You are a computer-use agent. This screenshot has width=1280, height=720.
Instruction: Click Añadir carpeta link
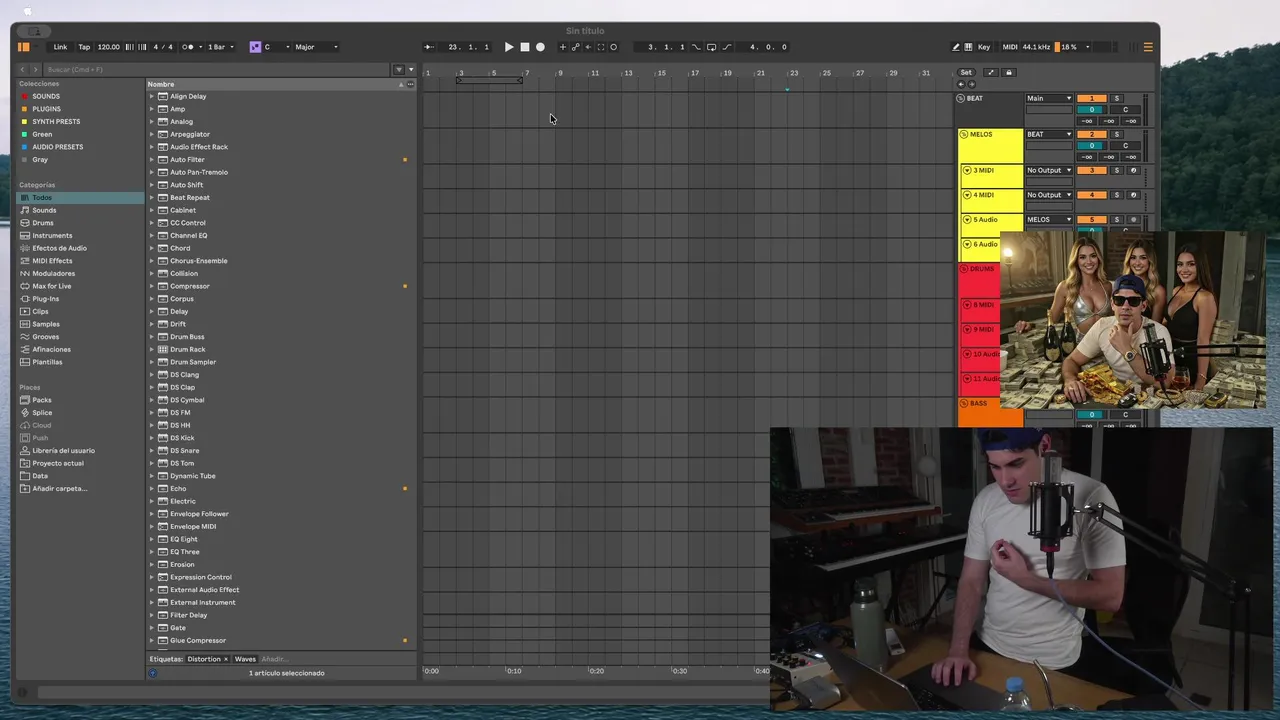click(x=59, y=488)
